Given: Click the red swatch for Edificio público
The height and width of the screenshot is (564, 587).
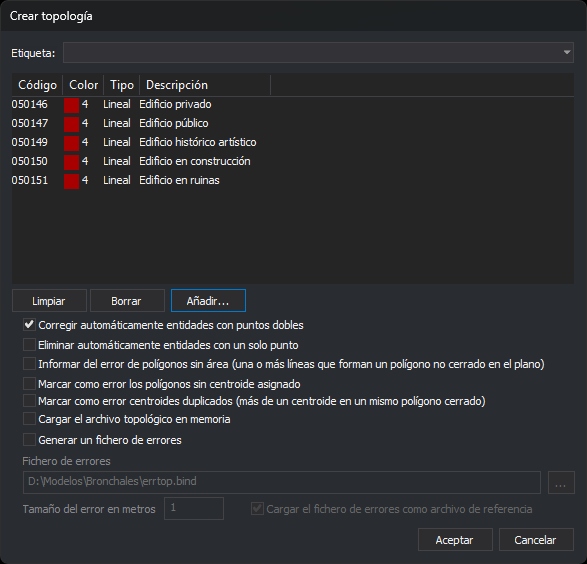Looking at the screenshot, I should coord(71,124).
